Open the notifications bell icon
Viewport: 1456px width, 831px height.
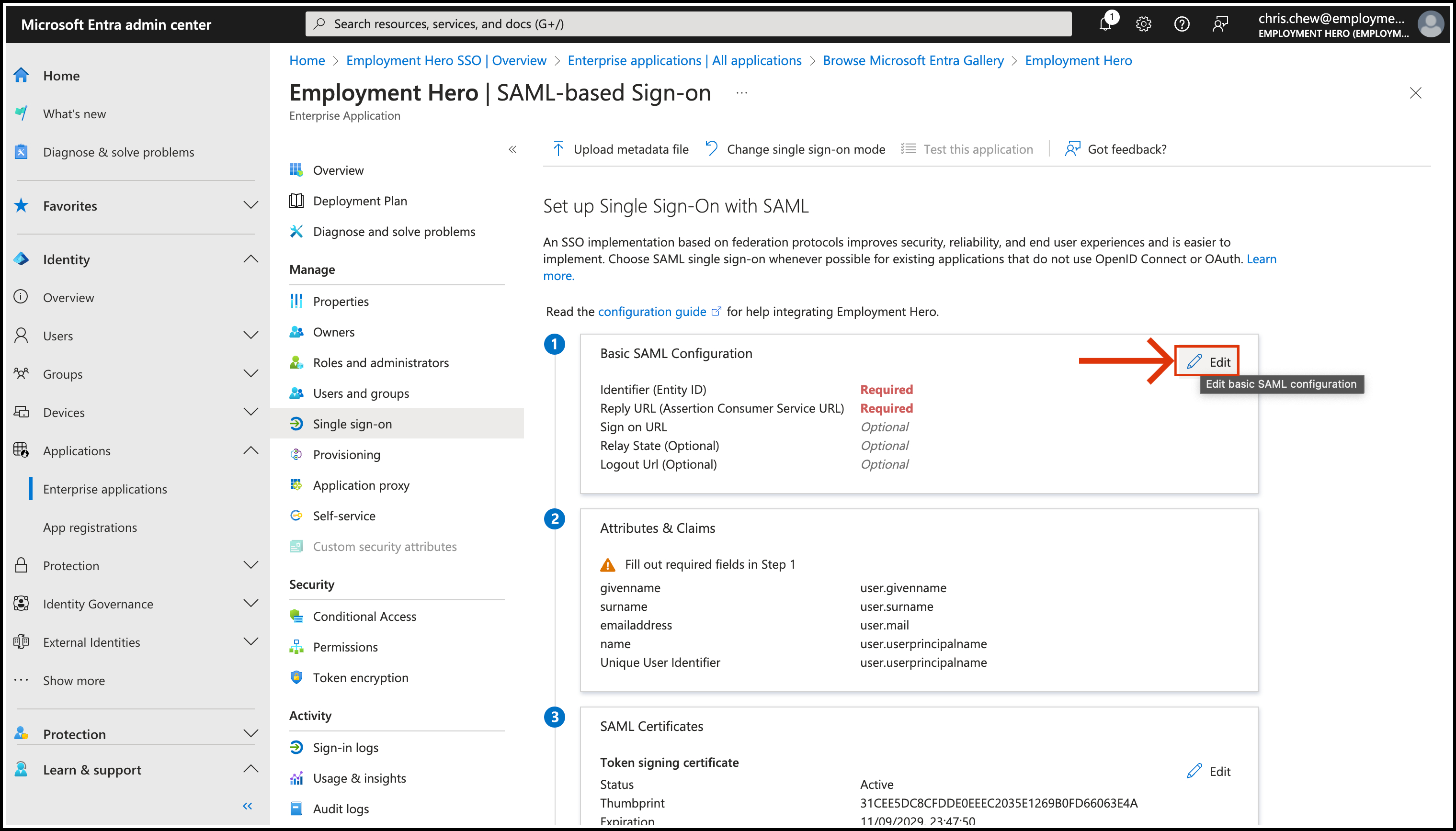[x=1105, y=24]
